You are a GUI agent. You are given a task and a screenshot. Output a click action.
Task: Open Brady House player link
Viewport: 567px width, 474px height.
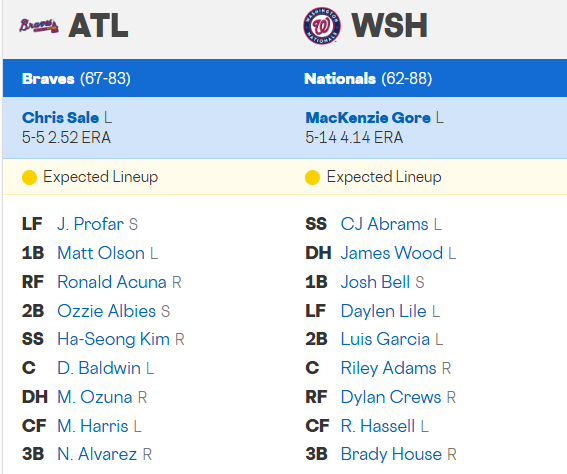(391, 454)
